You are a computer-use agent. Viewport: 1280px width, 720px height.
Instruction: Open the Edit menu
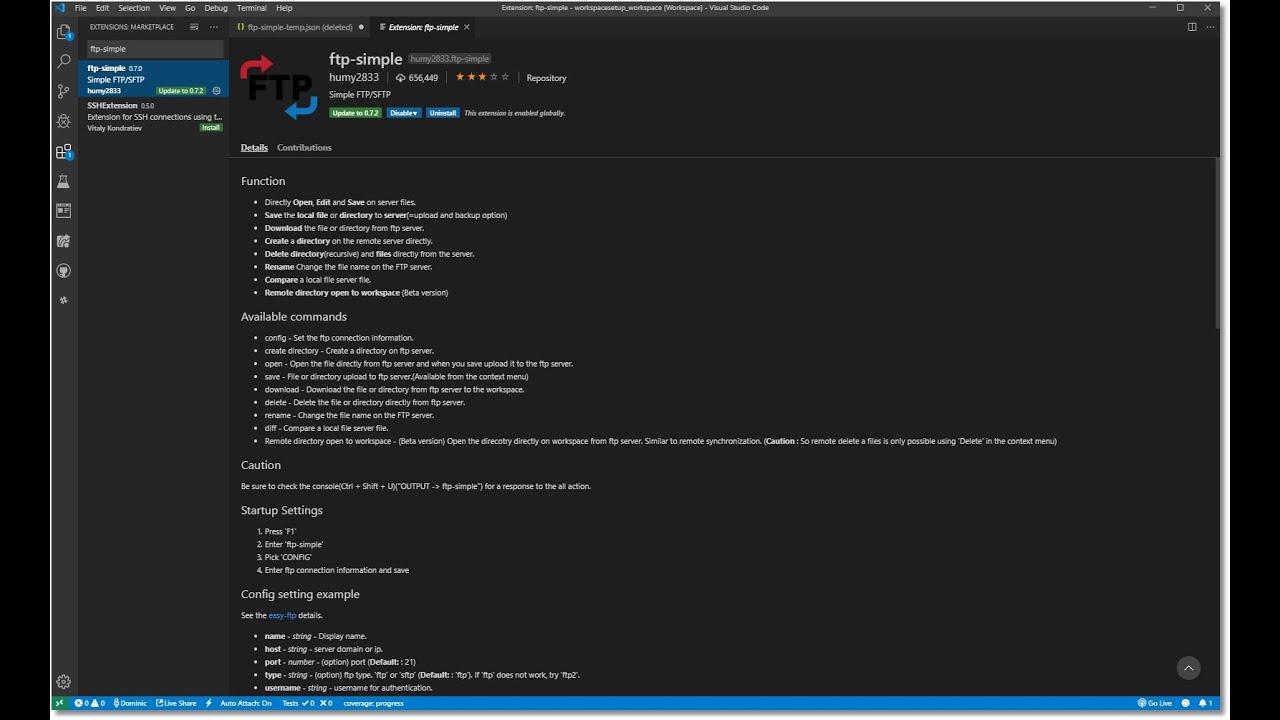(x=102, y=8)
